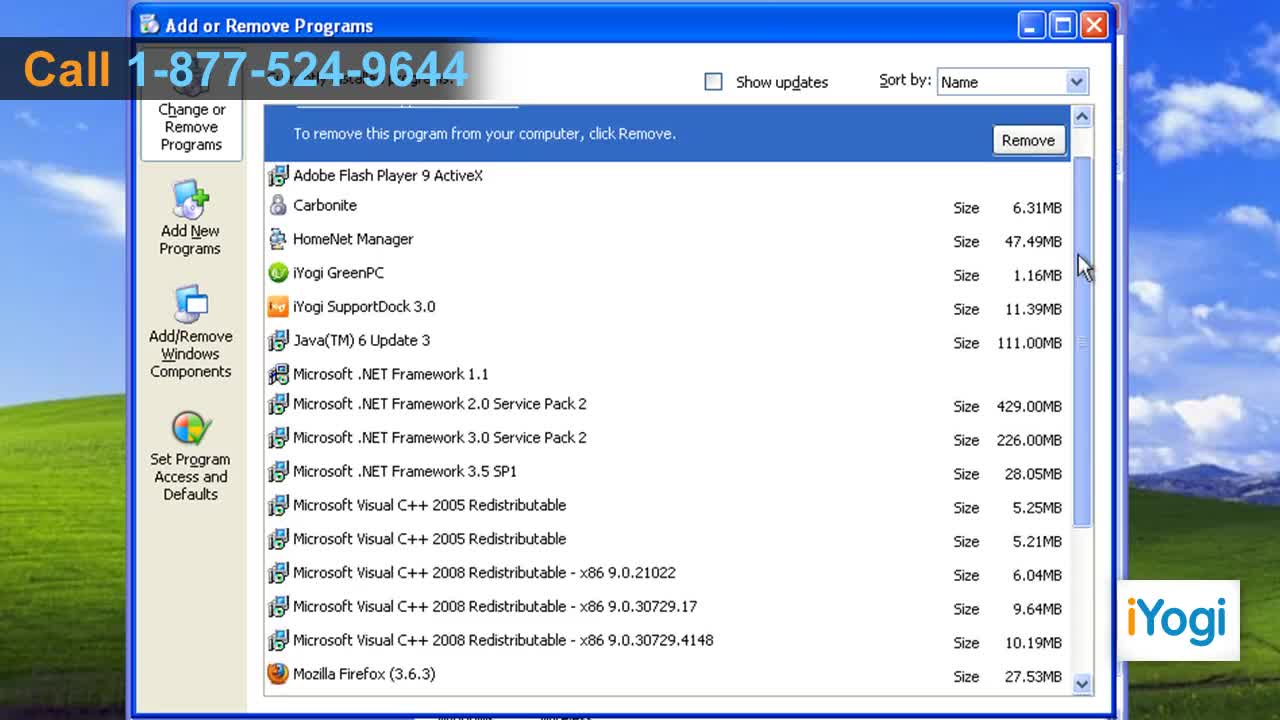This screenshot has height=720, width=1280.
Task: Click the Sort by label
Action: [905, 81]
